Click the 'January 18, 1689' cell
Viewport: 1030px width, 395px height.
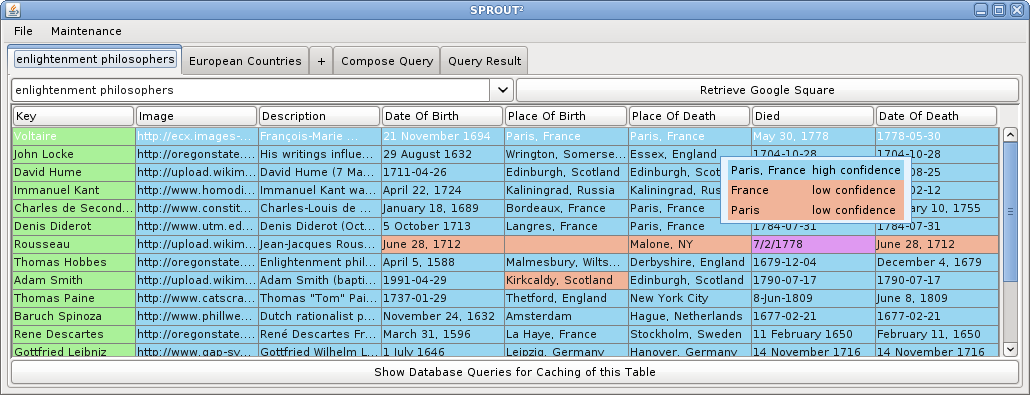[x=443, y=208]
